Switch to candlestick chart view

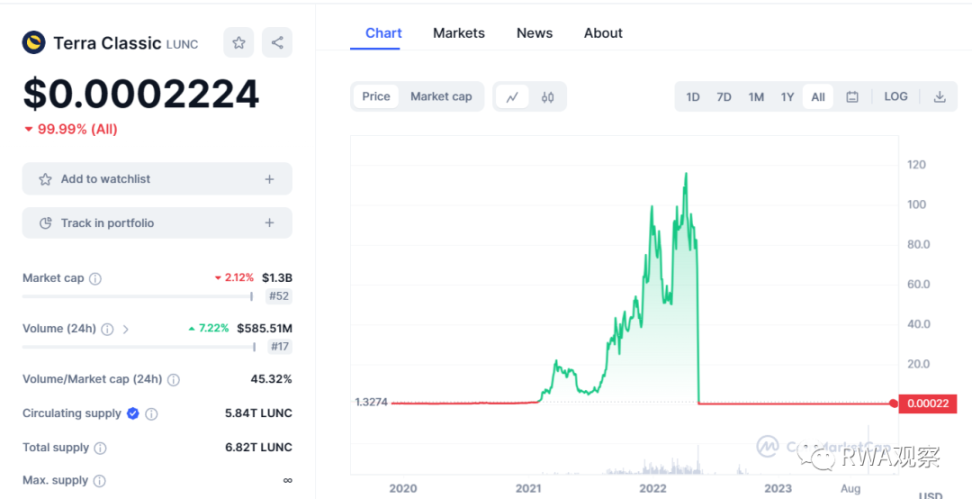point(547,97)
